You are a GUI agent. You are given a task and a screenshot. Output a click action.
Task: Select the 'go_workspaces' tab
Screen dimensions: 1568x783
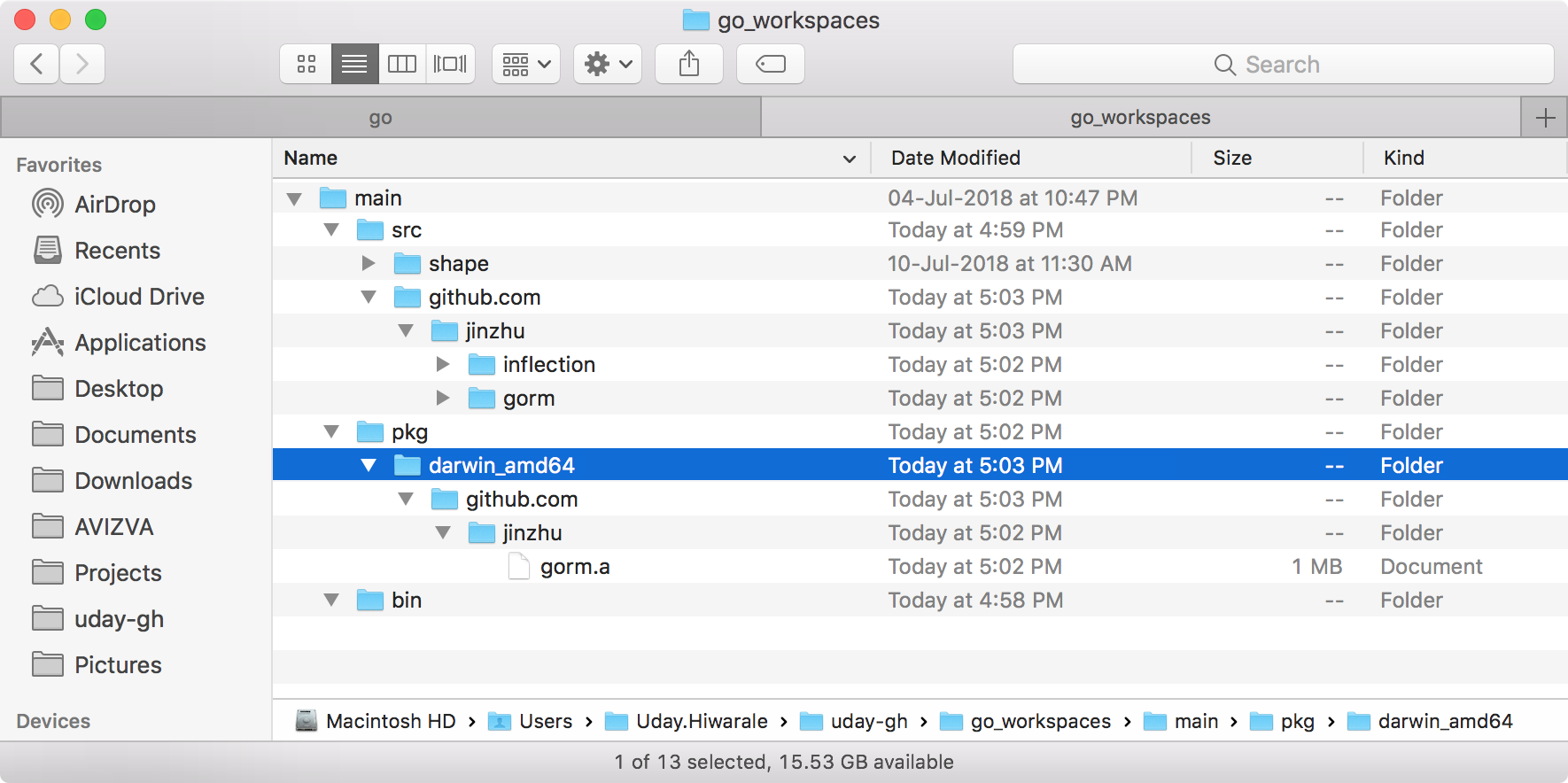(1141, 118)
